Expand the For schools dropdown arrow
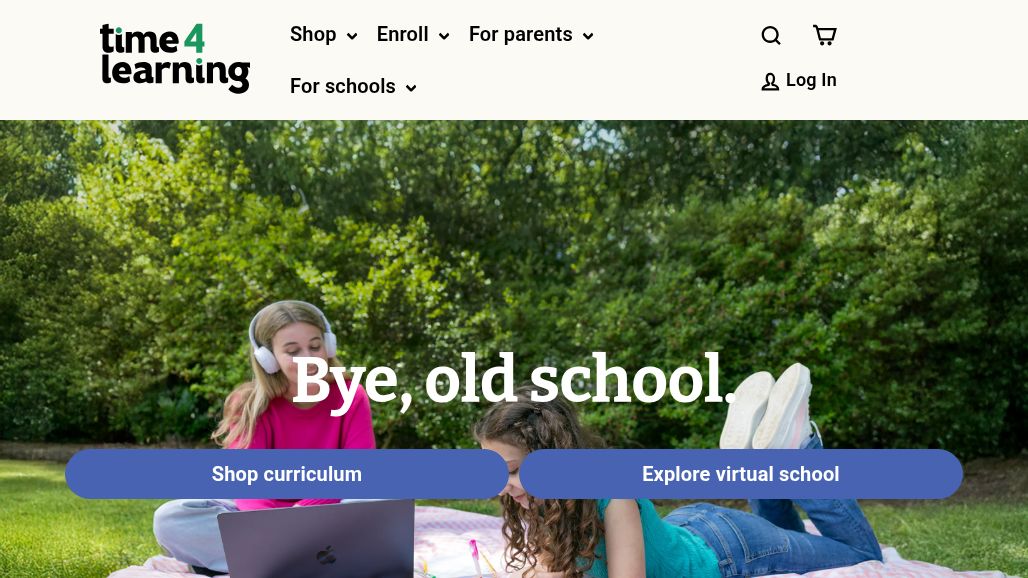Image resolution: width=1028 pixels, height=578 pixels. pyautogui.click(x=411, y=88)
